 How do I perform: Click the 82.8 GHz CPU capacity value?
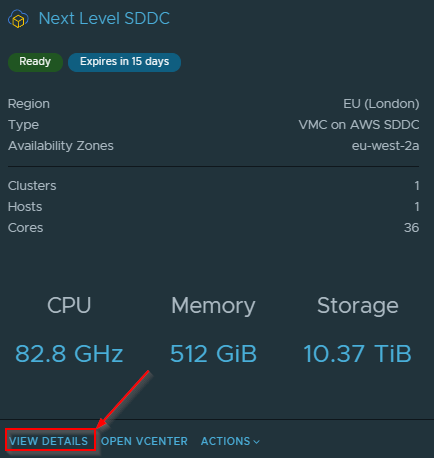click(69, 354)
